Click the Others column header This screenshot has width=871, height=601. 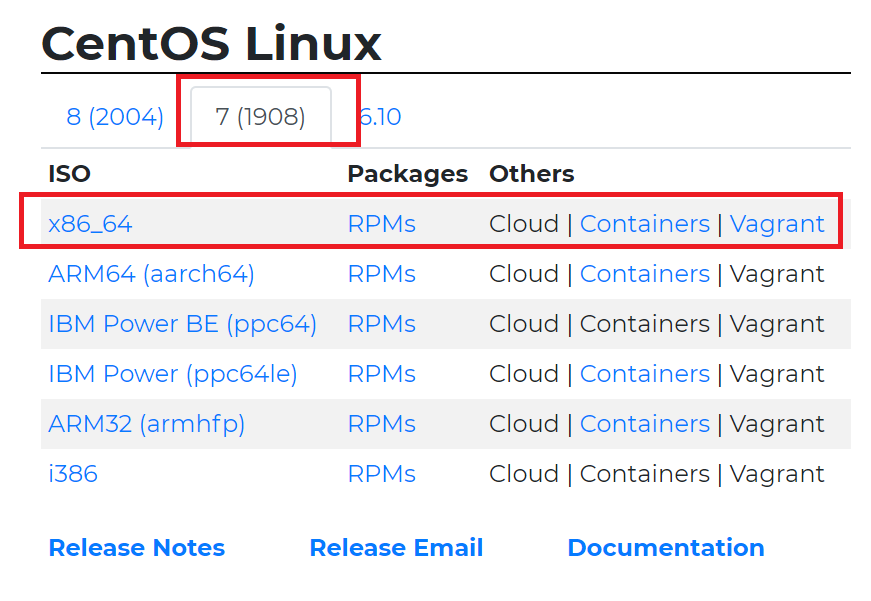tap(532, 174)
